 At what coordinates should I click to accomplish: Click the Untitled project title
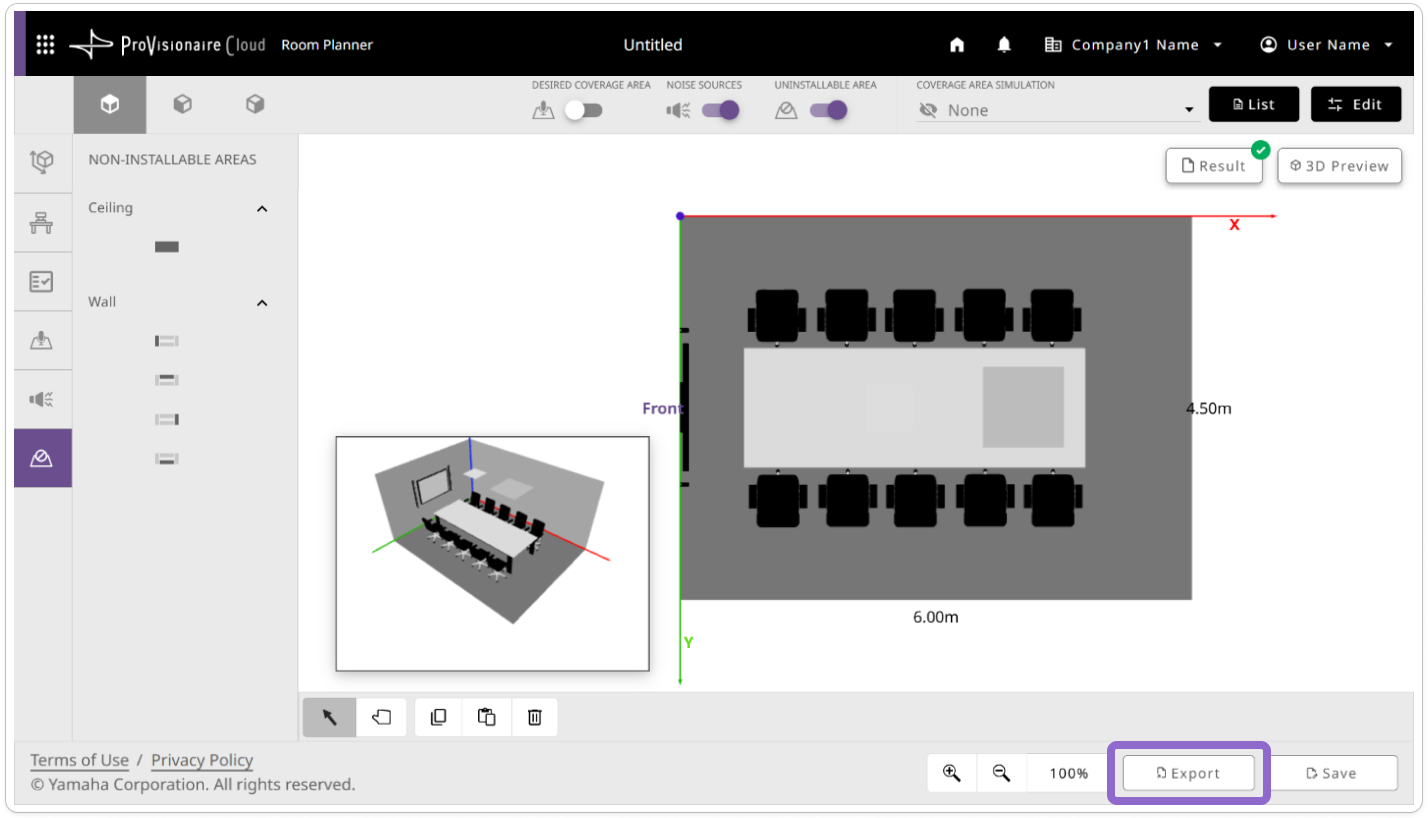click(x=653, y=45)
